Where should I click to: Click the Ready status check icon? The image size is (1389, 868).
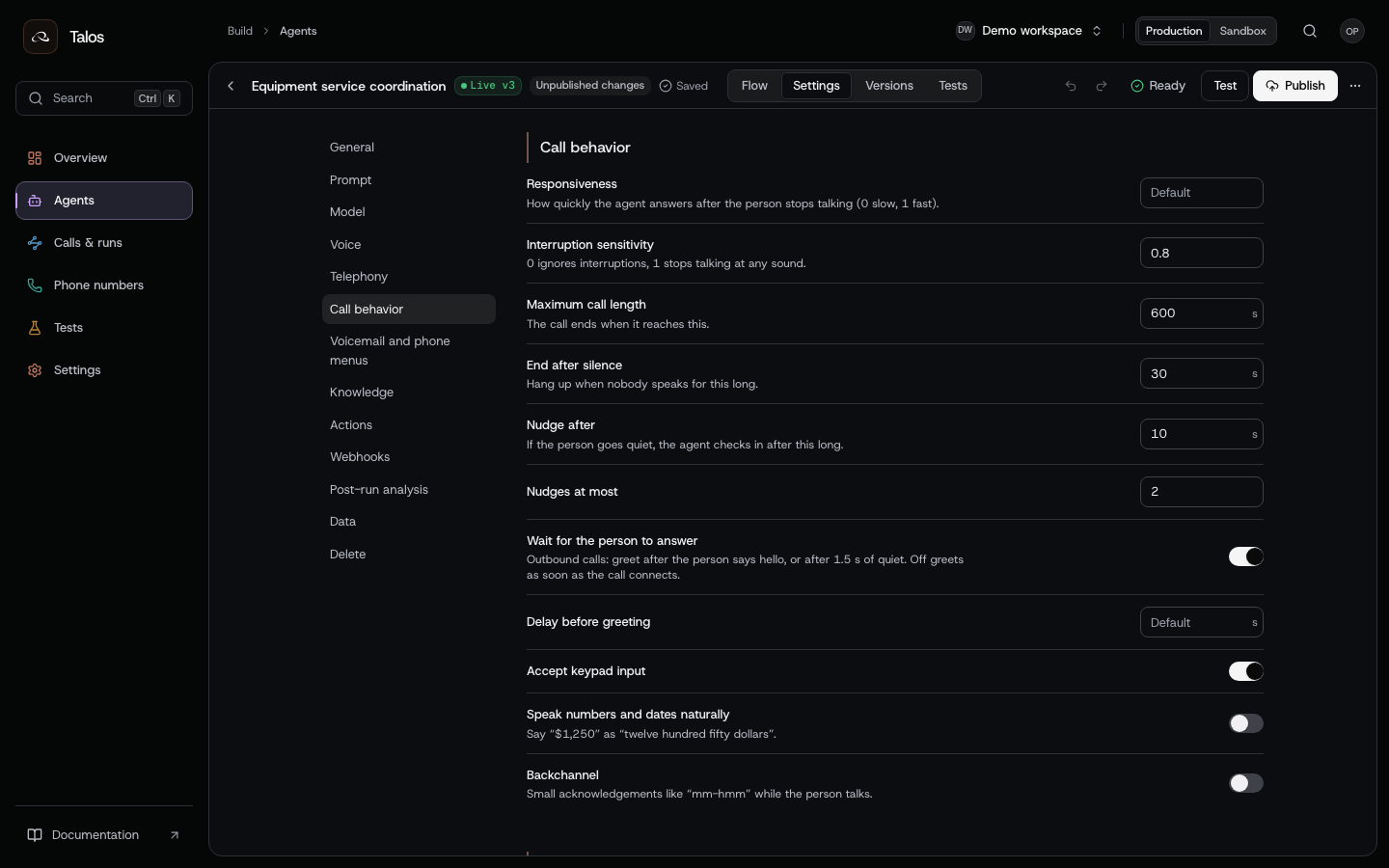1137,86
